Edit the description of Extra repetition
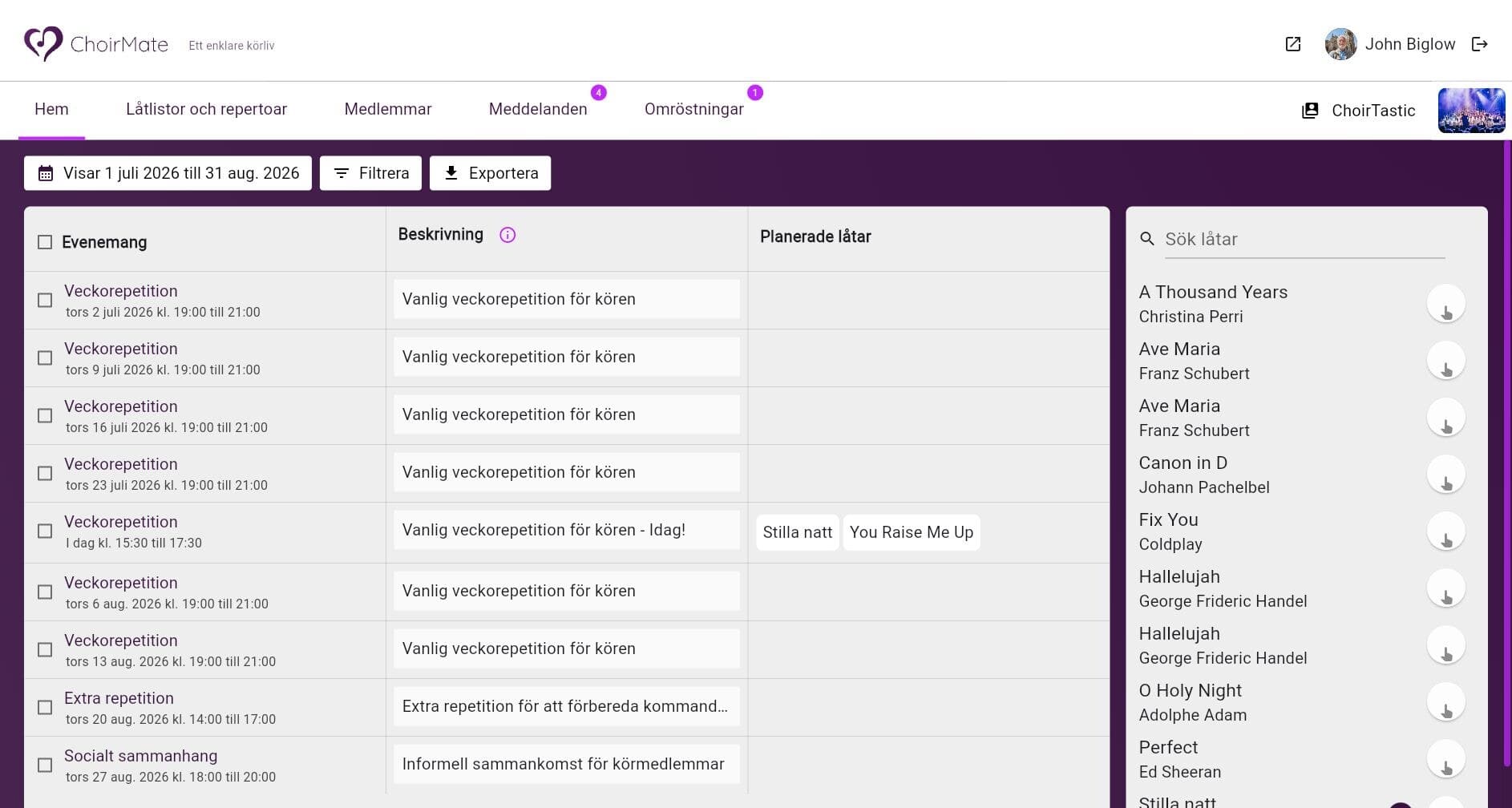 click(x=566, y=706)
